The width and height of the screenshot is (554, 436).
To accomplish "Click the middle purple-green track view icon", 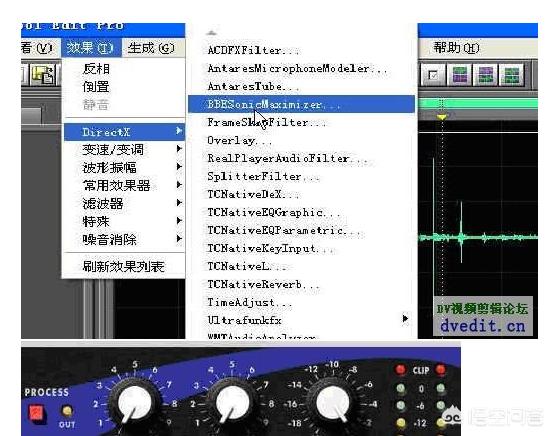I will 485,75.
